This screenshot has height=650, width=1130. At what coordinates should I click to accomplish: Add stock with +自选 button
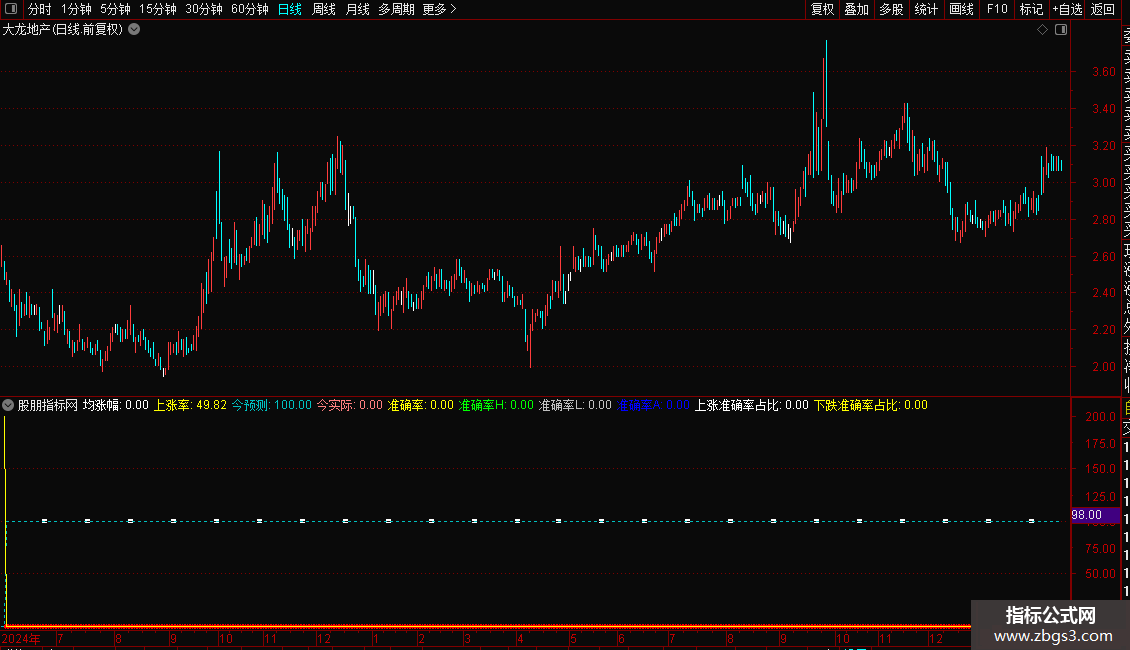[x=1067, y=9]
